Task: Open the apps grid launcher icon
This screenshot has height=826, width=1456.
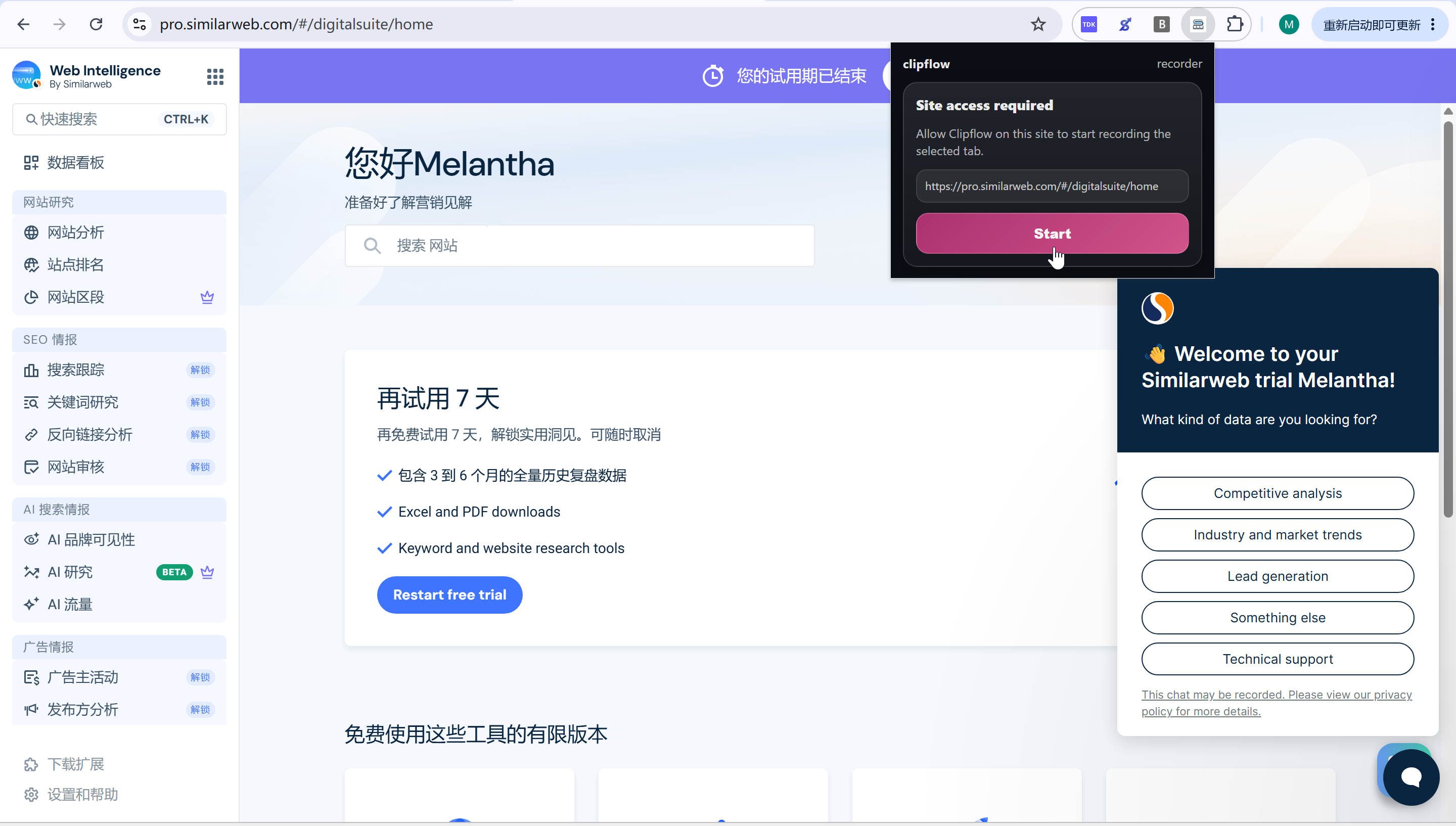Action: 215,77
